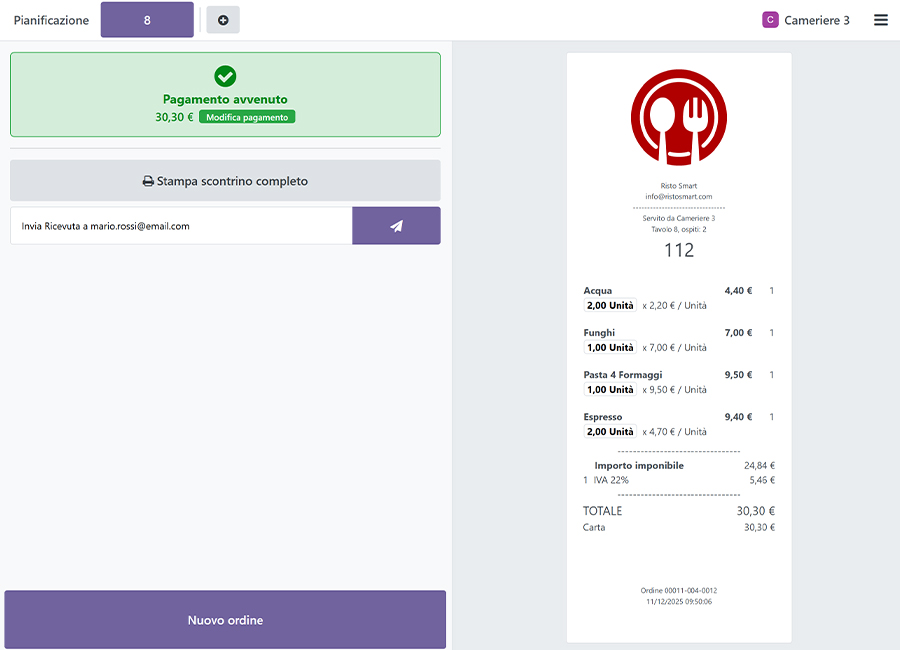The image size is (900, 650).
Task: Print receipt with Stampa scontrino completo
Action: pyautogui.click(x=225, y=181)
